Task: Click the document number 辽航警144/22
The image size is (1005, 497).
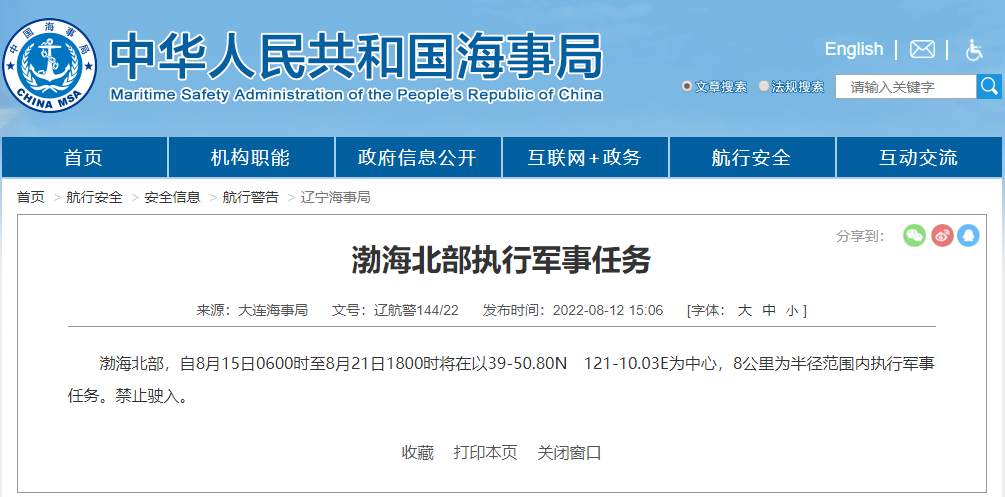Action: [x=417, y=311]
